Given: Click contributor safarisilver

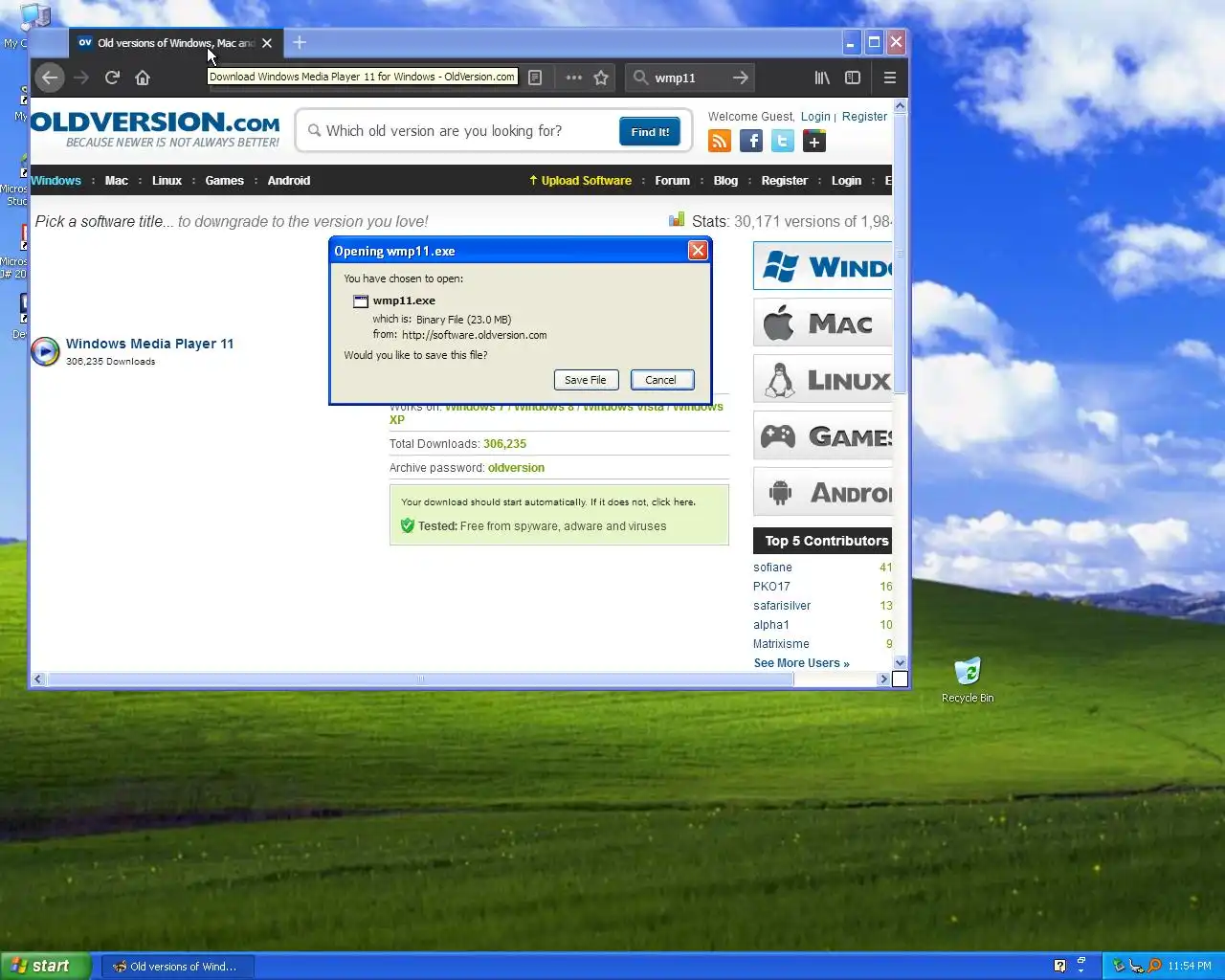Looking at the screenshot, I should click(x=782, y=606).
